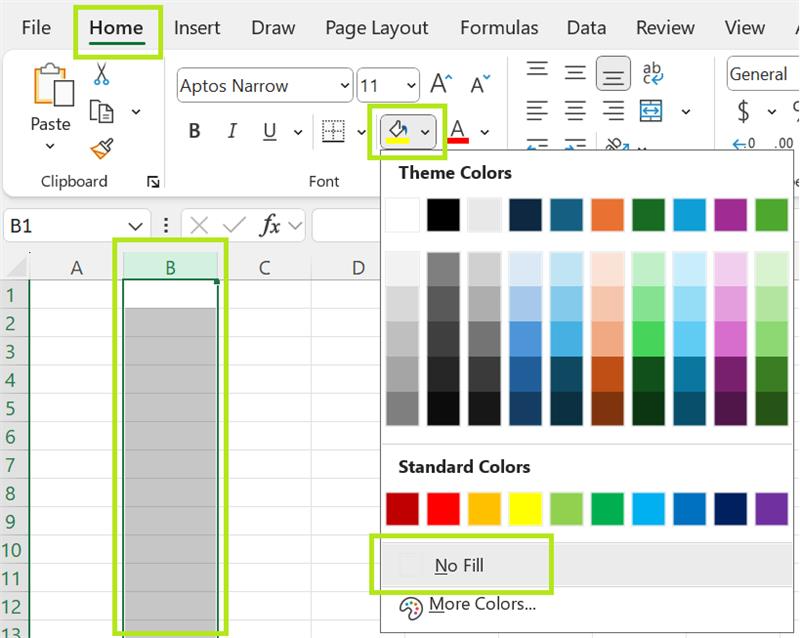Viewport: 800px width, 638px height.
Task: Click the Font Color A icon
Action: click(458, 131)
